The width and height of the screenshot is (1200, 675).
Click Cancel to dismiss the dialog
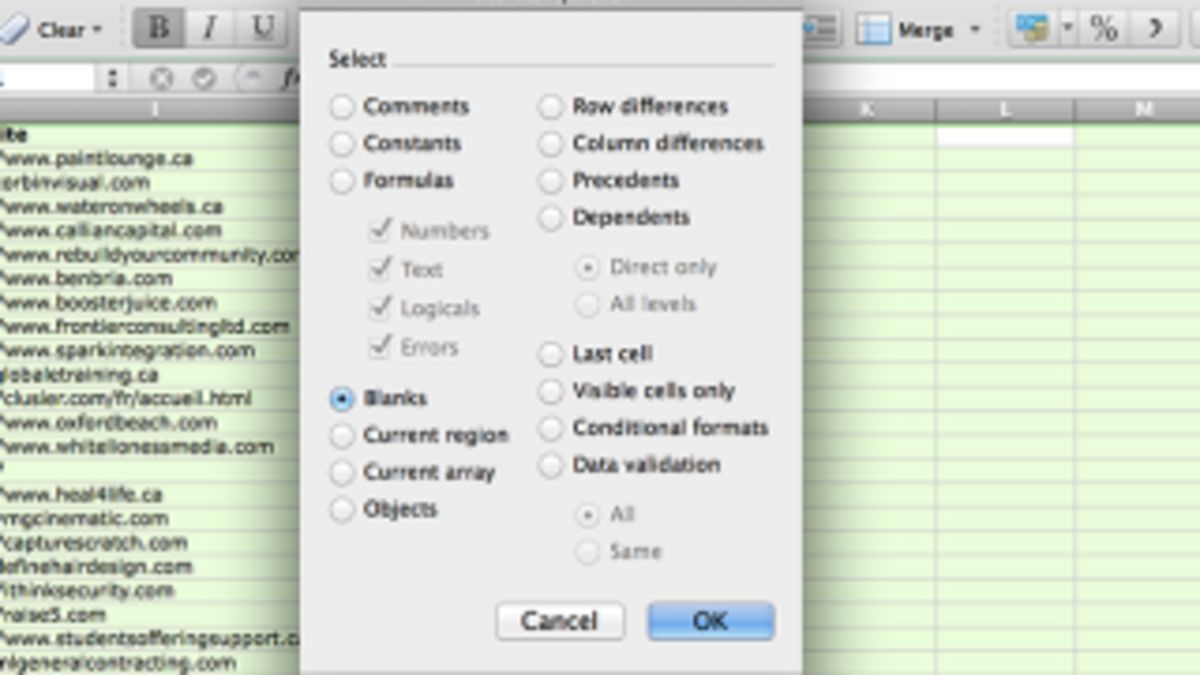tap(560, 621)
